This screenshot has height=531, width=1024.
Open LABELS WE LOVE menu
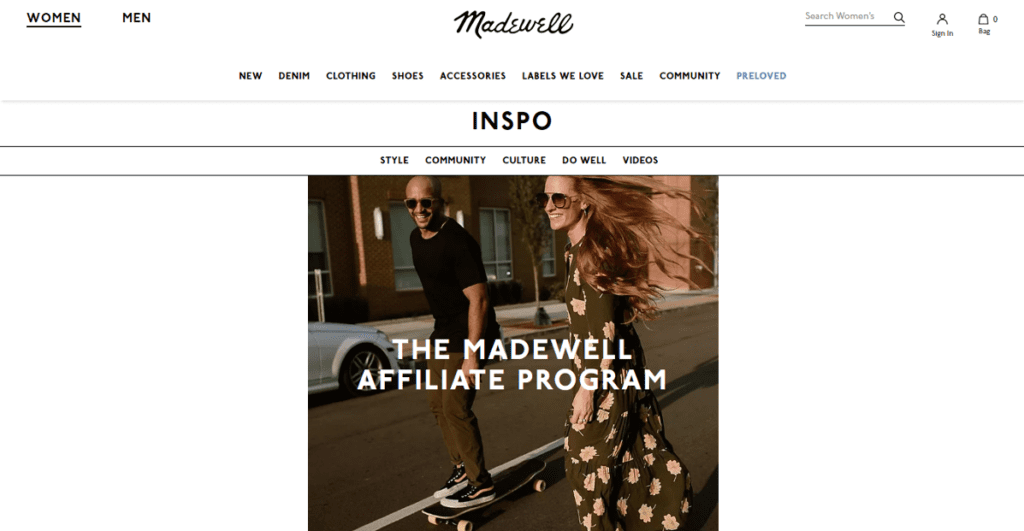click(563, 76)
